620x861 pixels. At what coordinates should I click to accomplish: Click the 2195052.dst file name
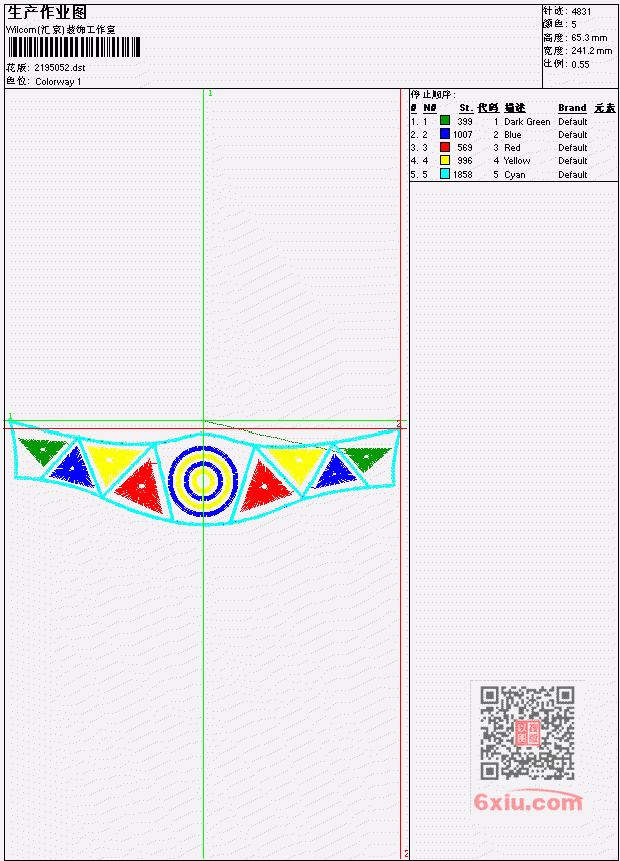click(x=60, y=68)
